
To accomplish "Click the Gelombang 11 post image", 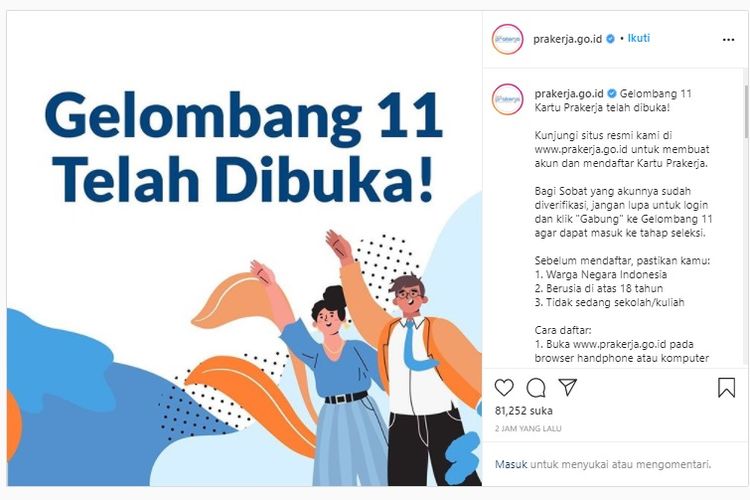I will 244,248.
